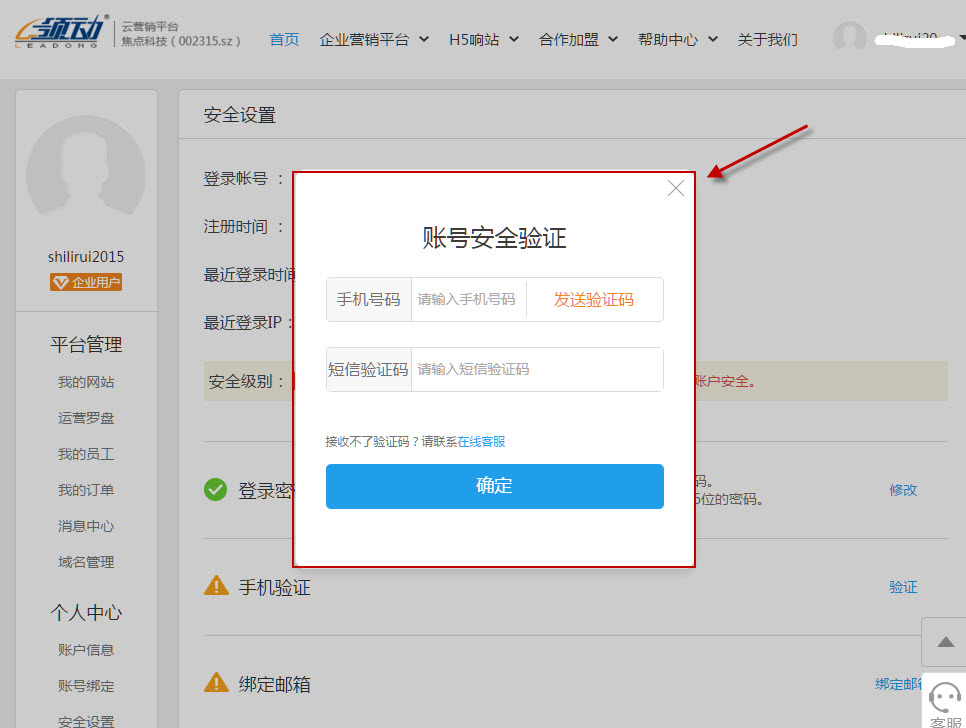This screenshot has height=728, width=966.
Task: Open the 客服 customer service headset icon
Action: pyautogui.click(x=944, y=697)
